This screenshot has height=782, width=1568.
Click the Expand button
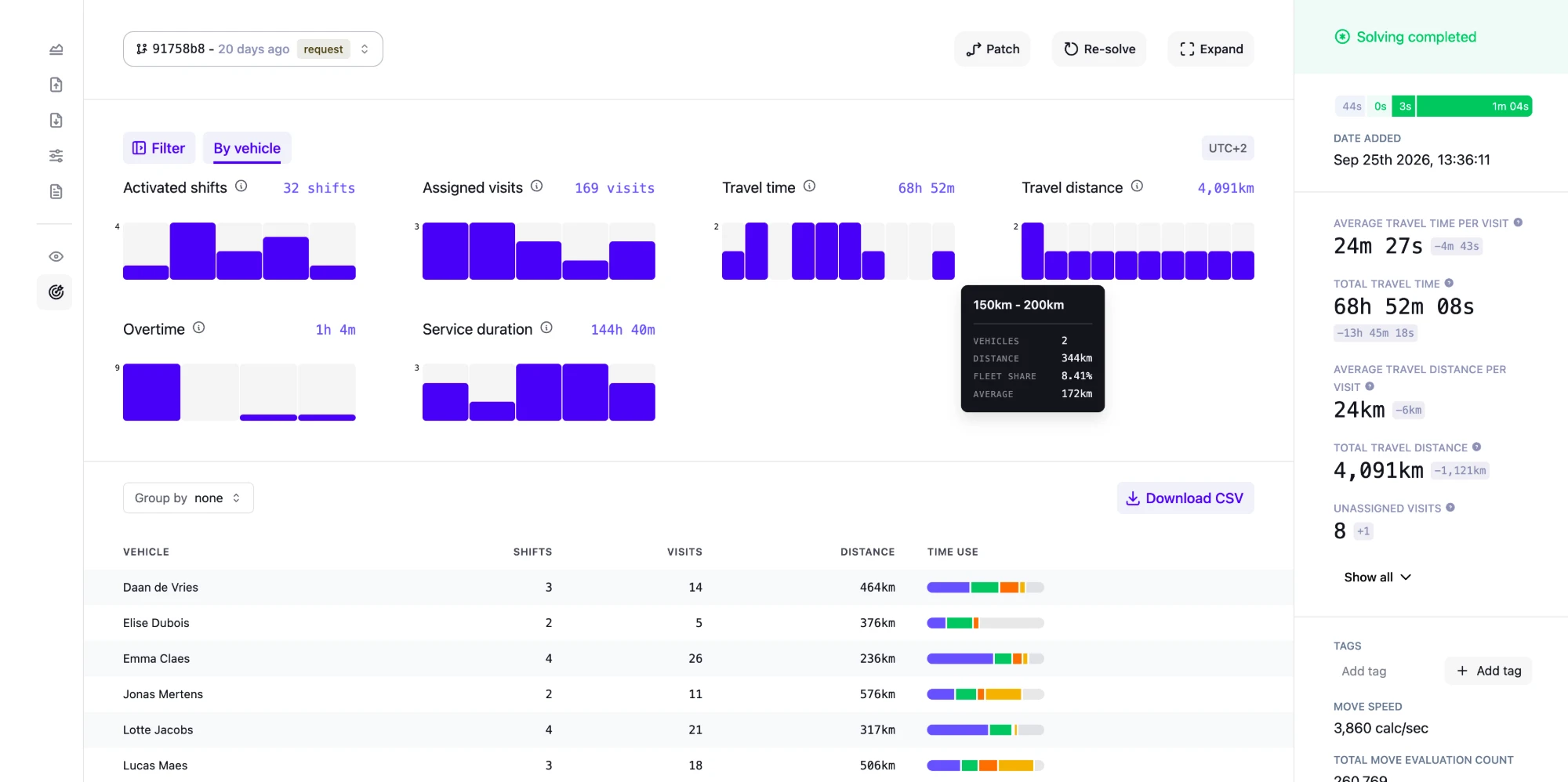click(x=1211, y=49)
